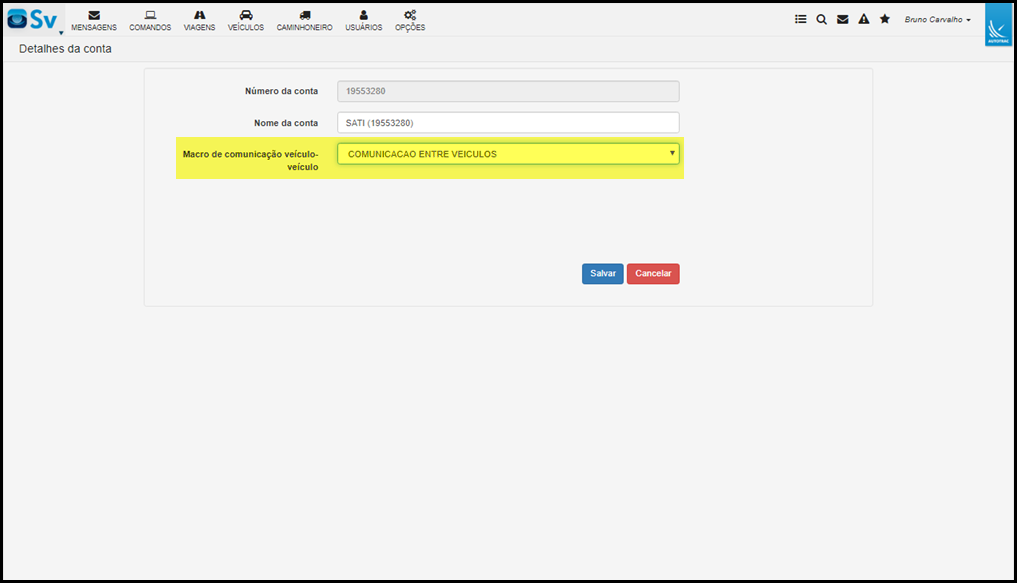Open the Mensagens menu
Image resolution: width=1017 pixels, height=583 pixels.
(x=94, y=21)
